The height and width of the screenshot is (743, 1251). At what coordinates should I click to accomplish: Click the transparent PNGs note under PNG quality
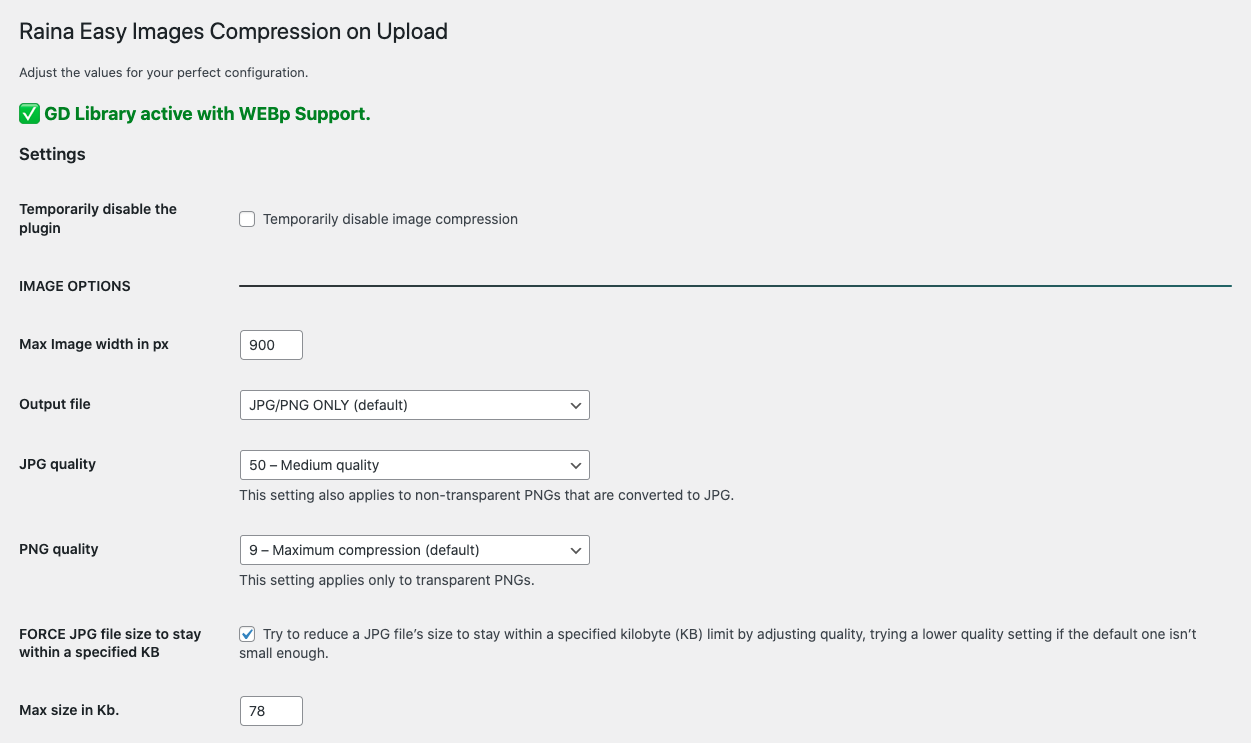(386, 580)
